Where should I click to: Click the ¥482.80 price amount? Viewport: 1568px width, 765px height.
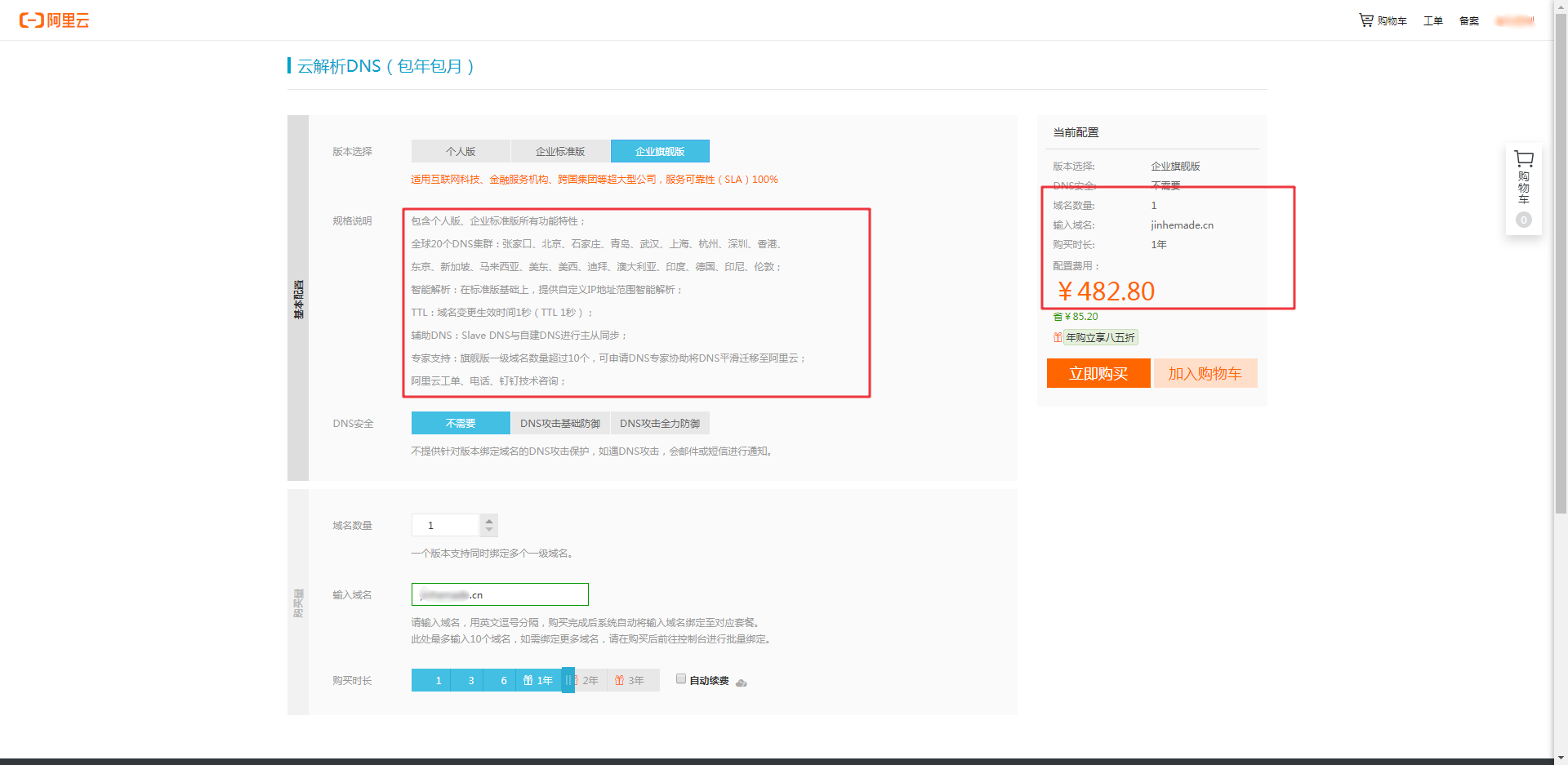click(x=1106, y=291)
